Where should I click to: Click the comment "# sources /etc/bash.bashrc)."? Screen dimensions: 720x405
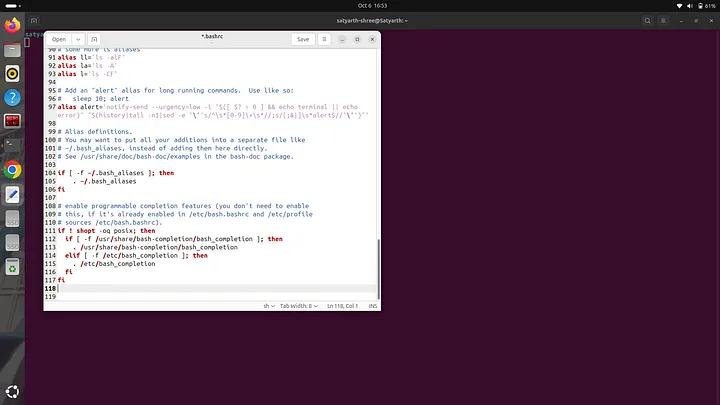(x=110, y=223)
